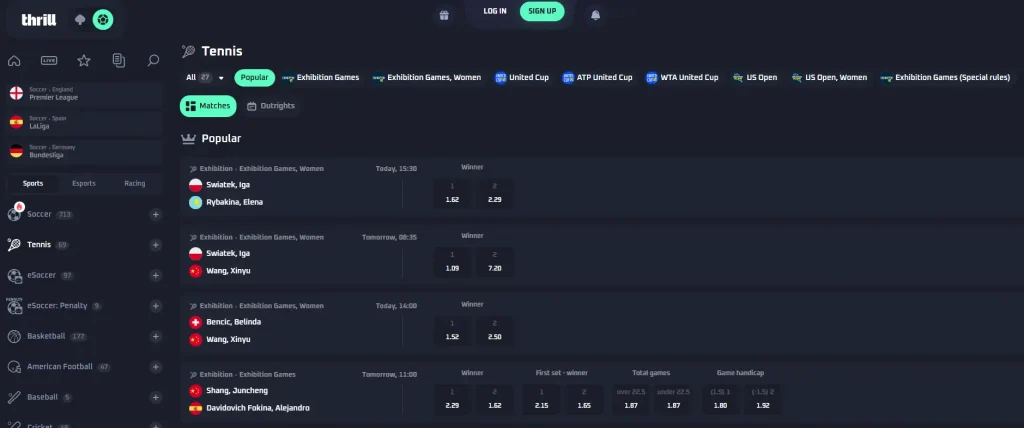Click the LOG IN button

pos(494,11)
